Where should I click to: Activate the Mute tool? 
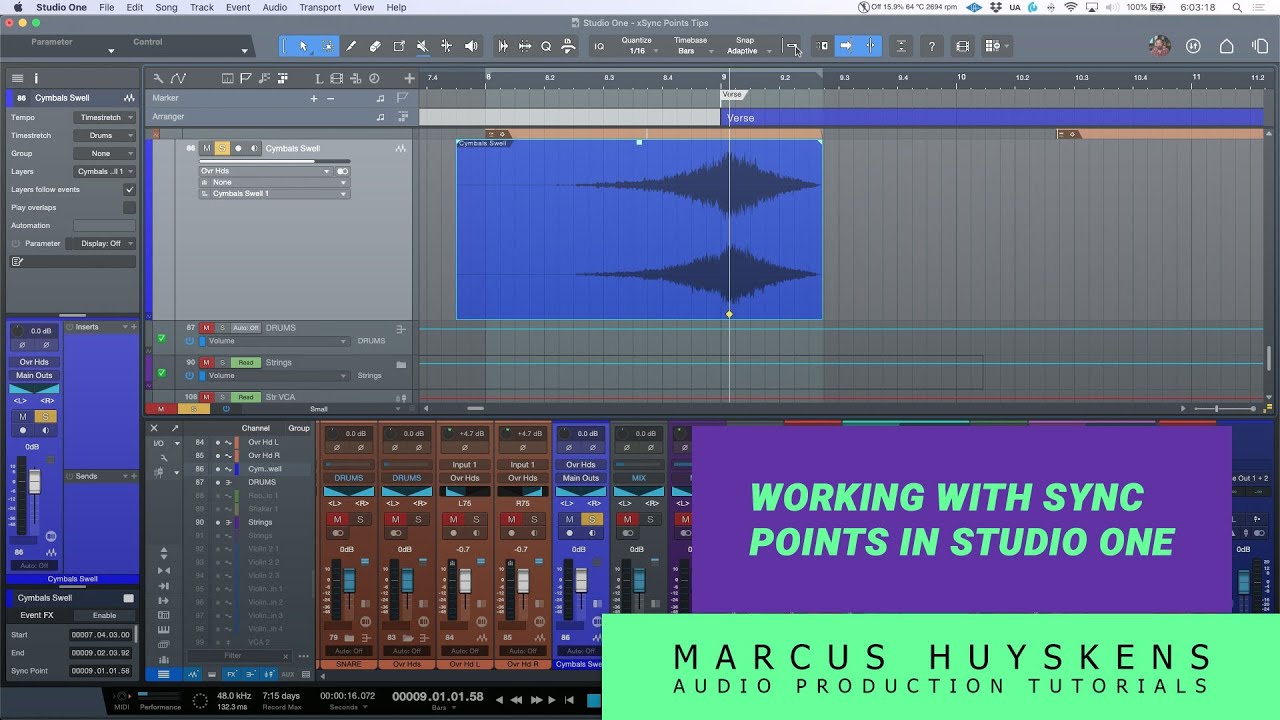click(x=423, y=46)
